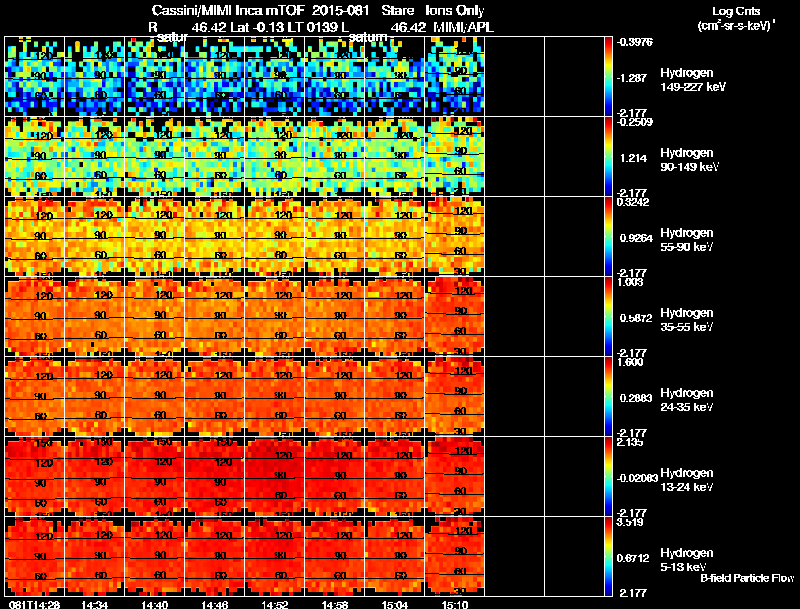Click the '-1.287' colorbar midpoint value
Image resolution: width=800 pixels, height=609 pixels.
coord(633,78)
